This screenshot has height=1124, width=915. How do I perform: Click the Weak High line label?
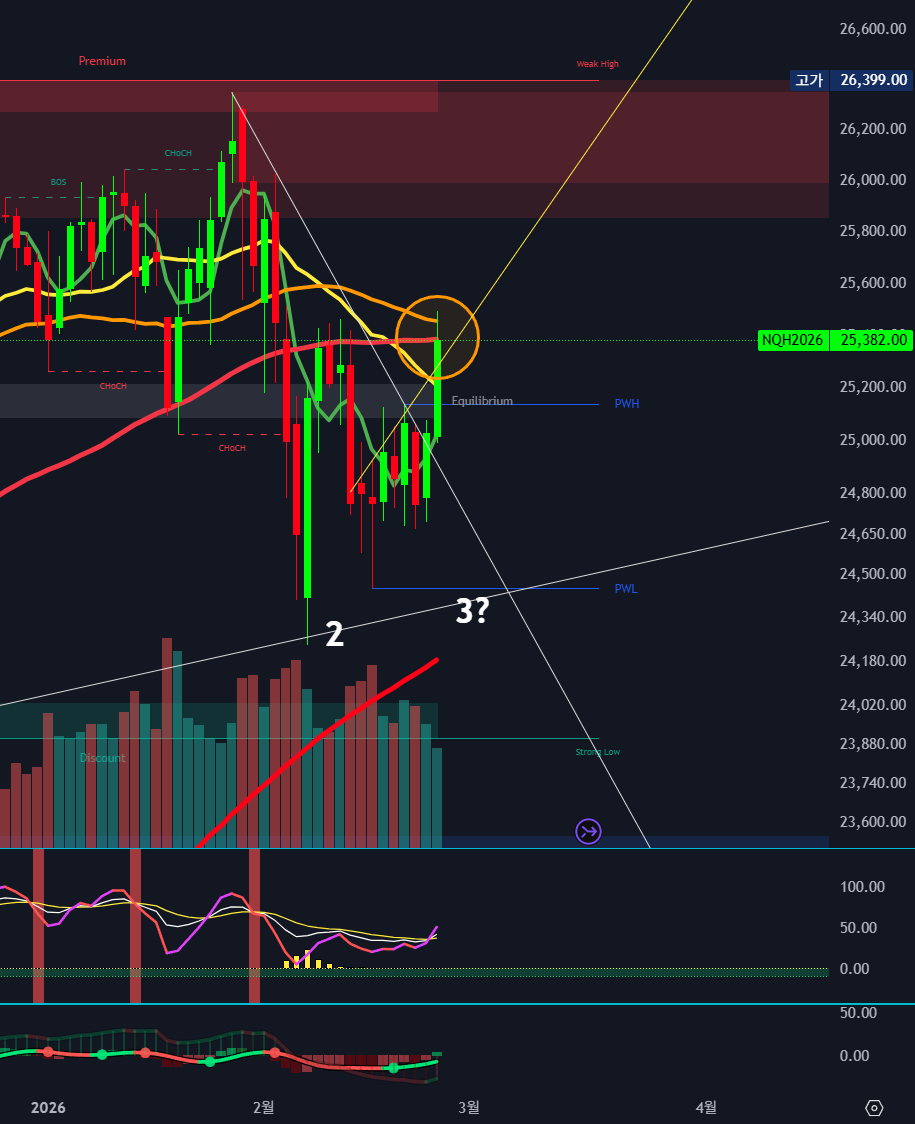pyautogui.click(x=597, y=64)
